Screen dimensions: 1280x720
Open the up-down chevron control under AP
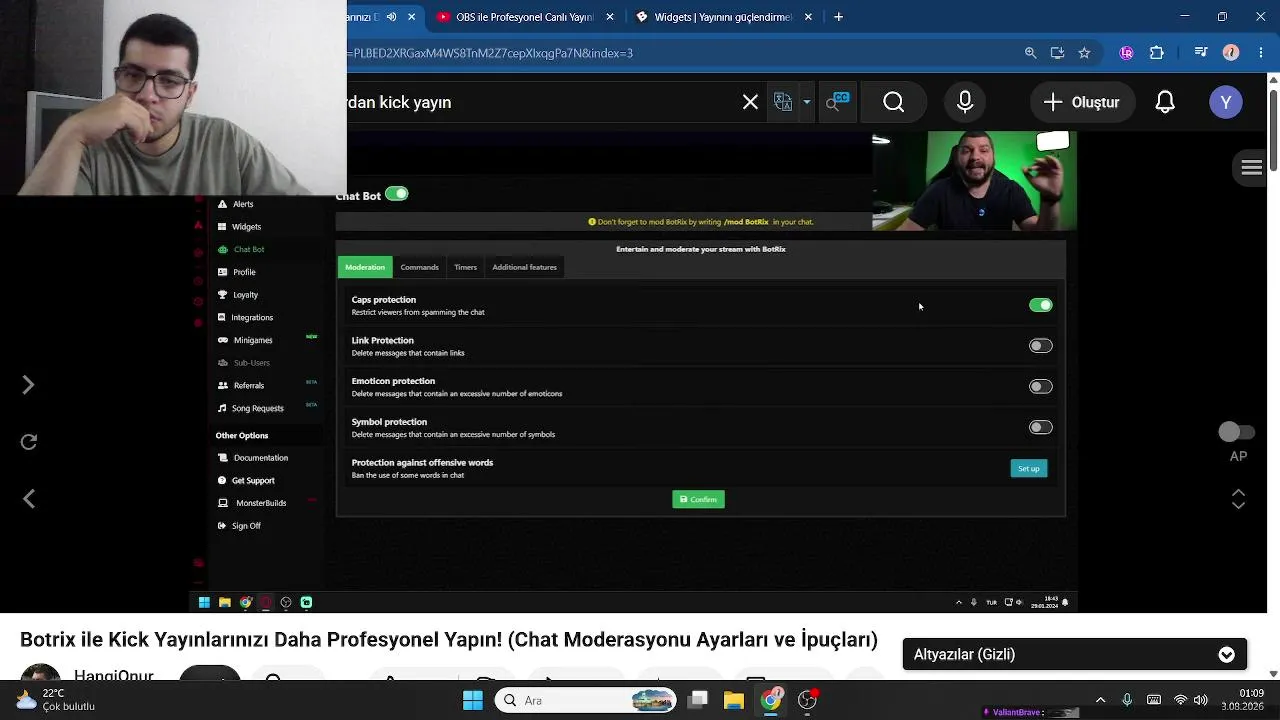[x=1238, y=498]
